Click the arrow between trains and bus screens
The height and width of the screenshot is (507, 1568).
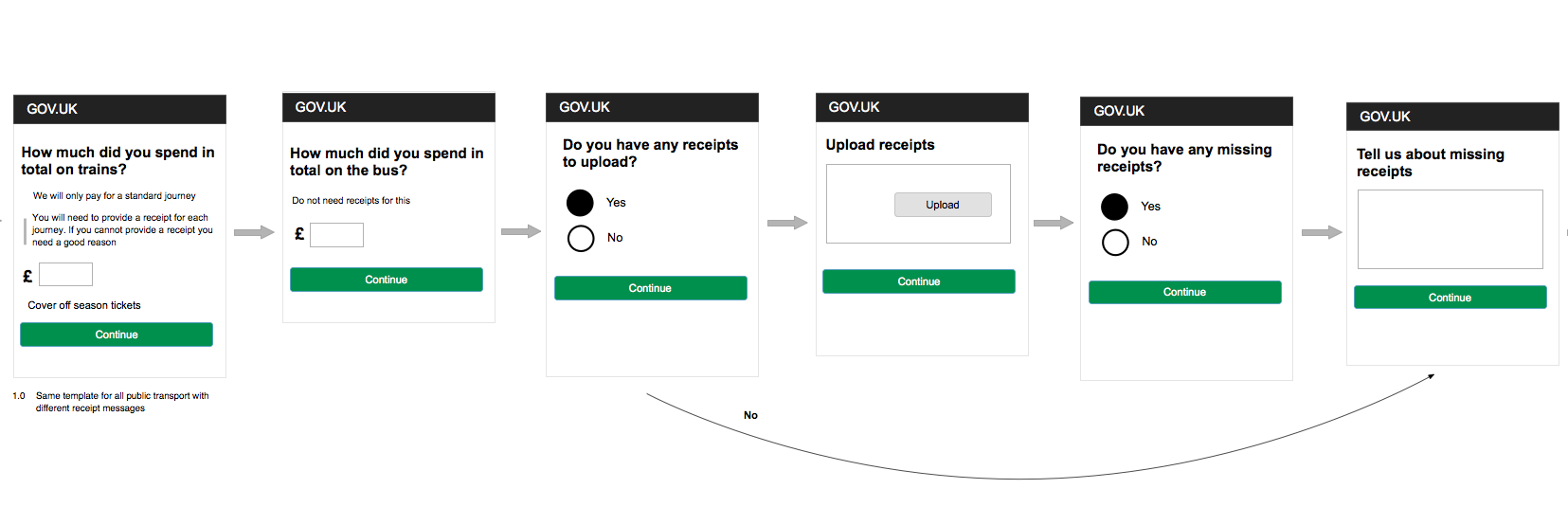click(254, 232)
